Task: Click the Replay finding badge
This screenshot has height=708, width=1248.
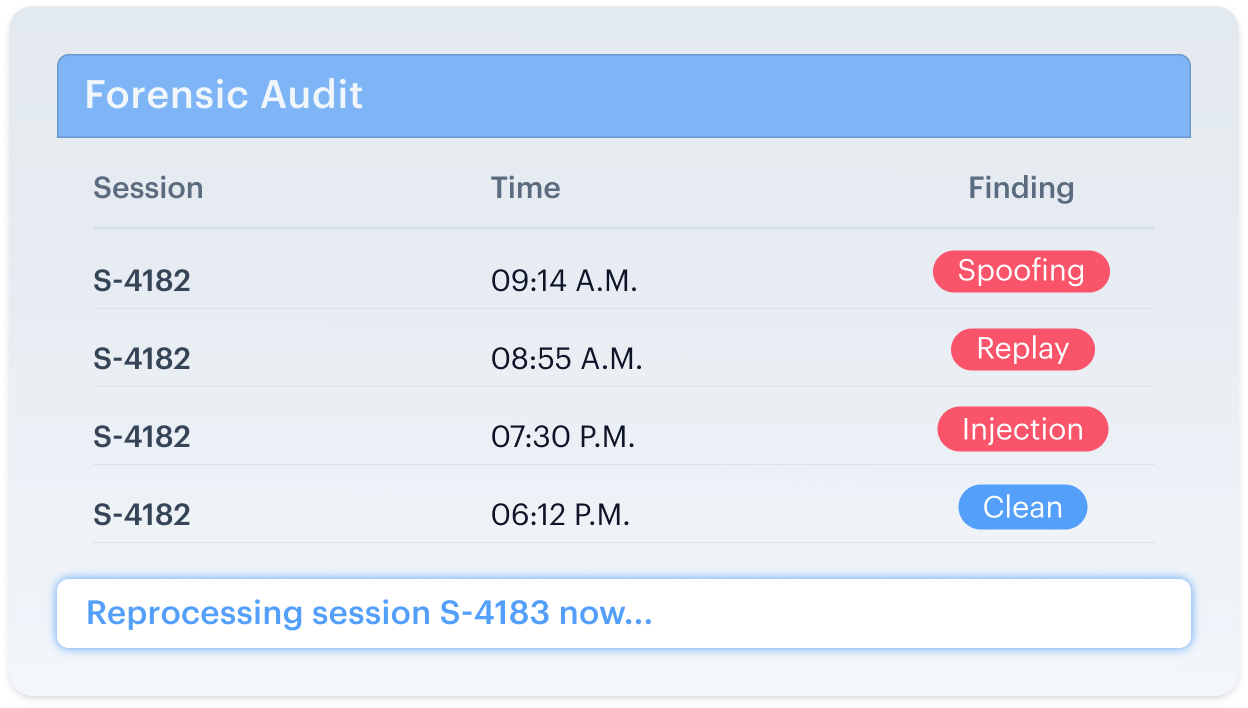Action: pyautogui.click(x=1023, y=349)
